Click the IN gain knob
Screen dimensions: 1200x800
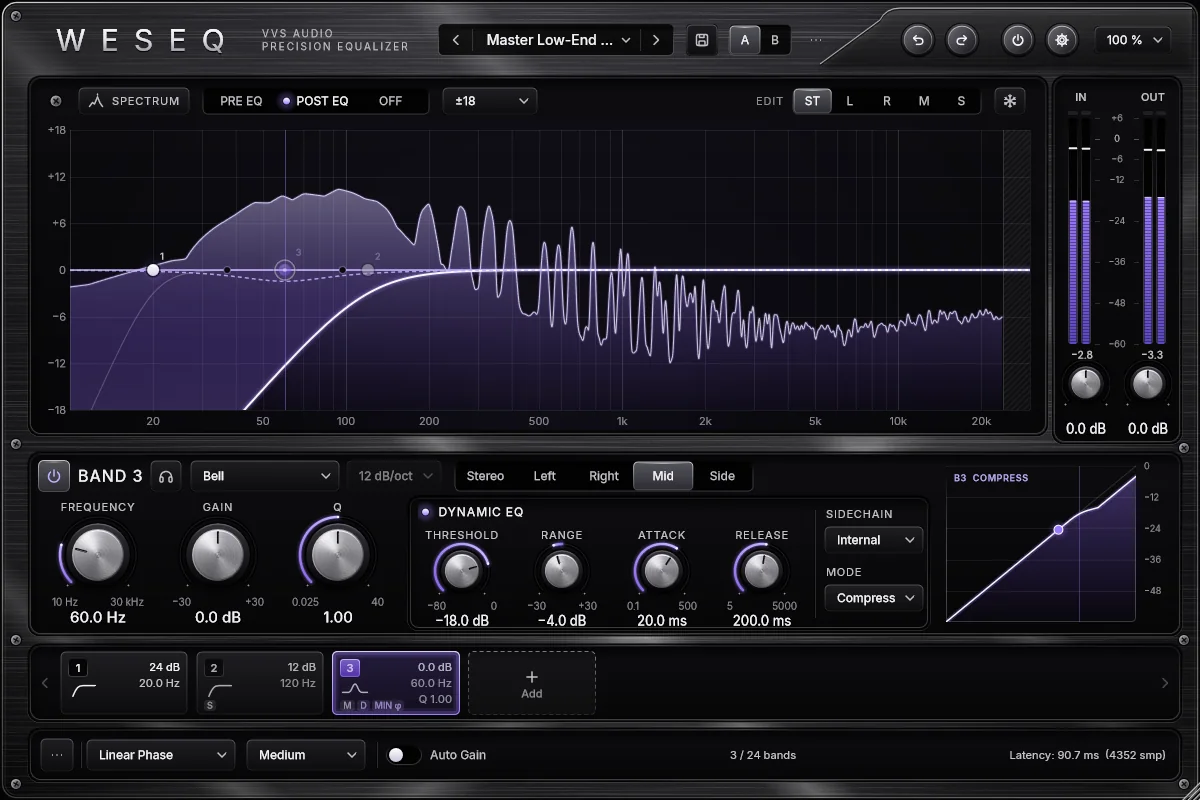coord(1085,383)
